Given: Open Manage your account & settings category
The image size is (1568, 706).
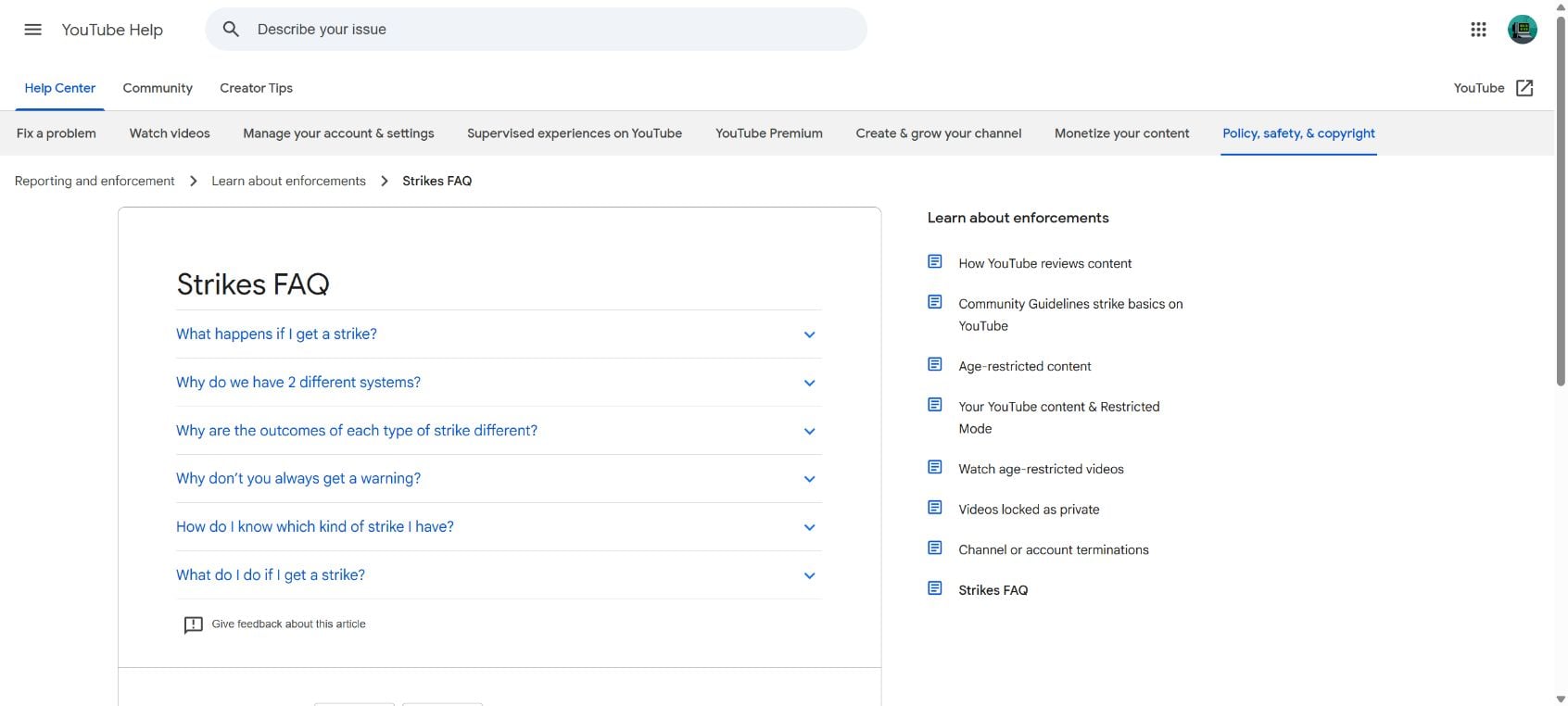Looking at the screenshot, I should coord(338,133).
